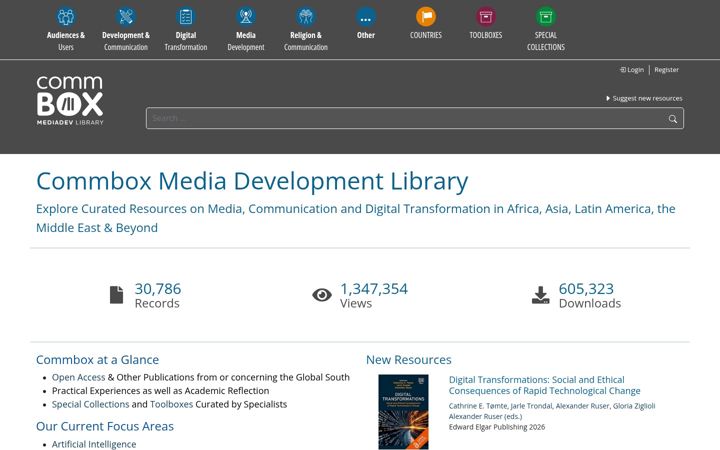Click the Alexander Ruser (eds.) text
The width and height of the screenshot is (720, 450).
pos(485,416)
